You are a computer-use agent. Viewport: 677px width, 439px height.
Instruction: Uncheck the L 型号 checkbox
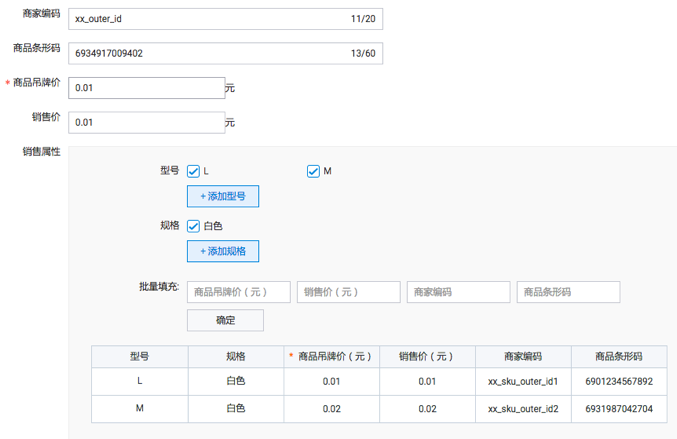click(194, 171)
